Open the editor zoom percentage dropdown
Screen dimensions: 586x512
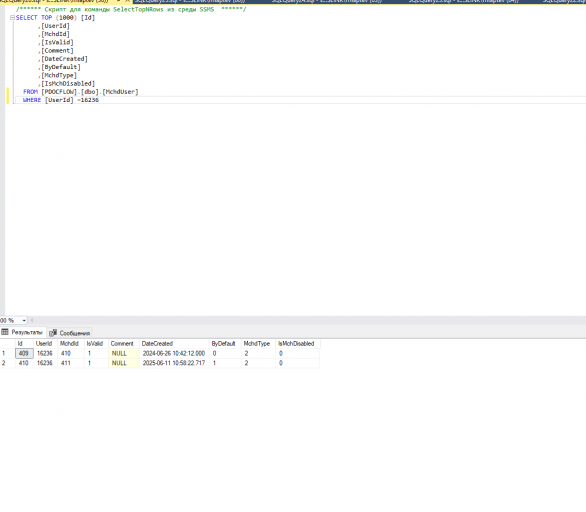pos(24,321)
